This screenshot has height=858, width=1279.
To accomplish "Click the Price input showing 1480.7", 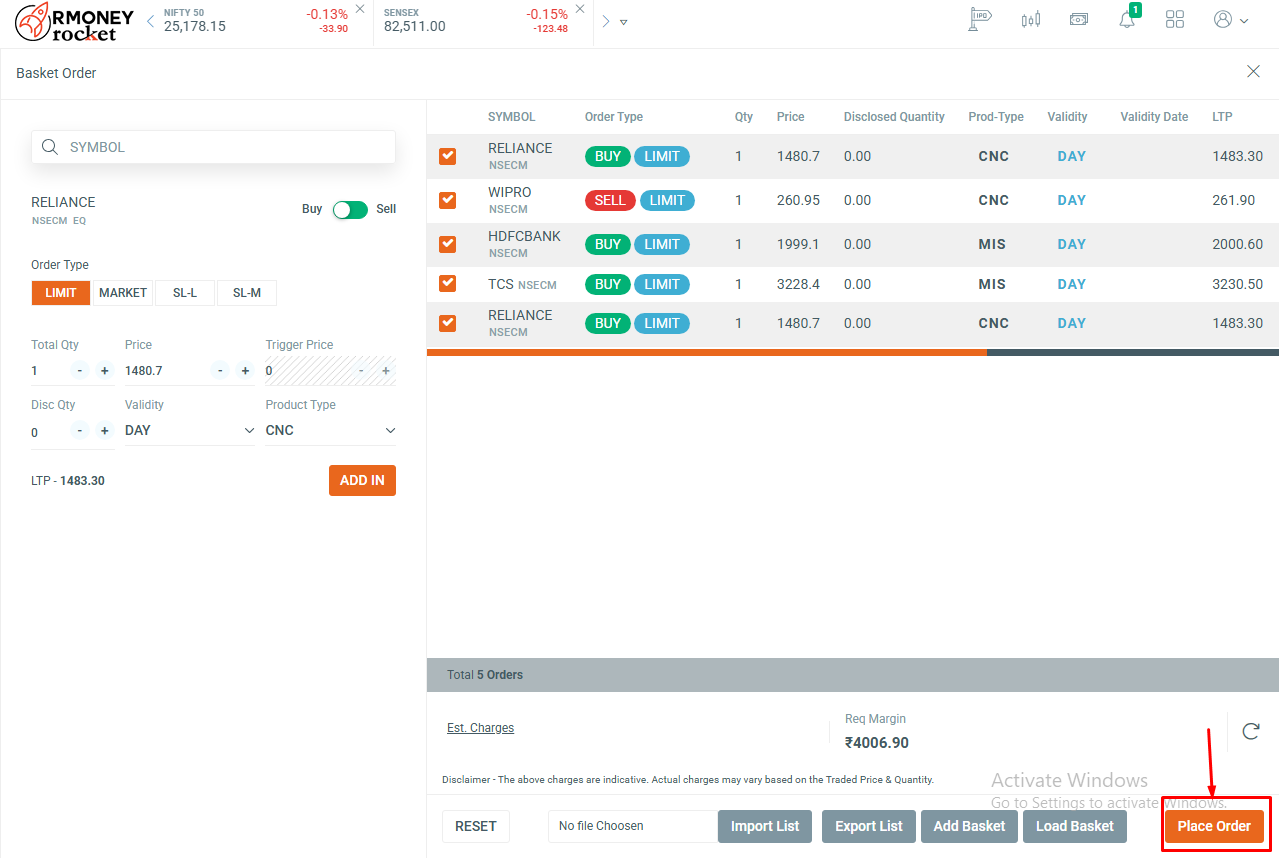I will point(165,371).
